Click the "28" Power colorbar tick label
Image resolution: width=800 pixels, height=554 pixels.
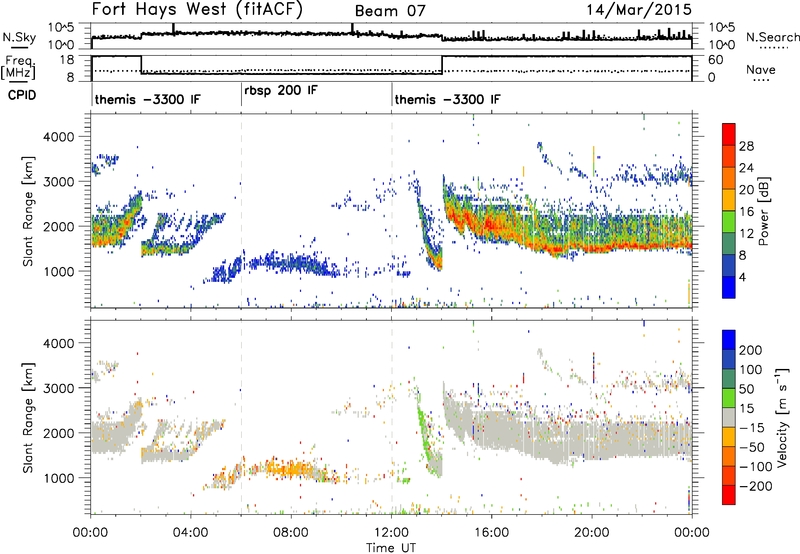pyautogui.click(x=746, y=146)
